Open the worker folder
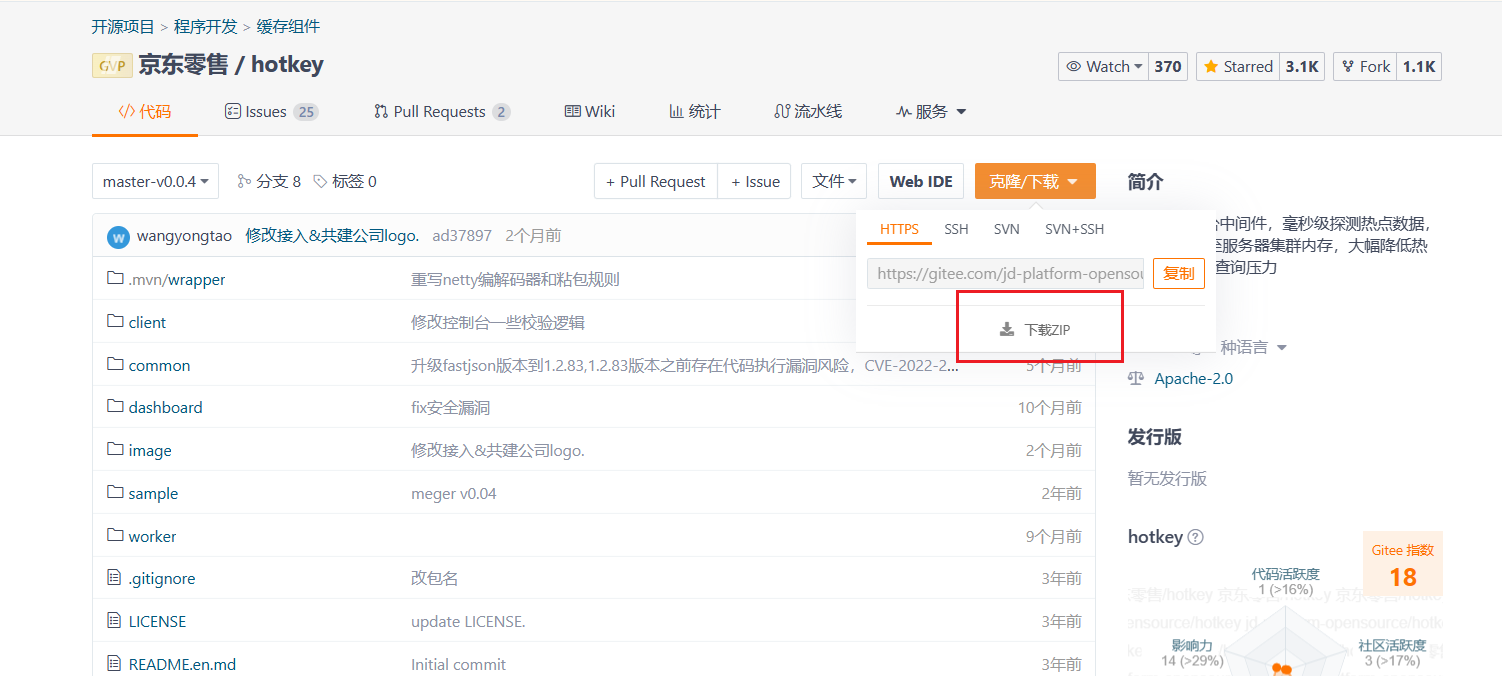 click(x=152, y=536)
